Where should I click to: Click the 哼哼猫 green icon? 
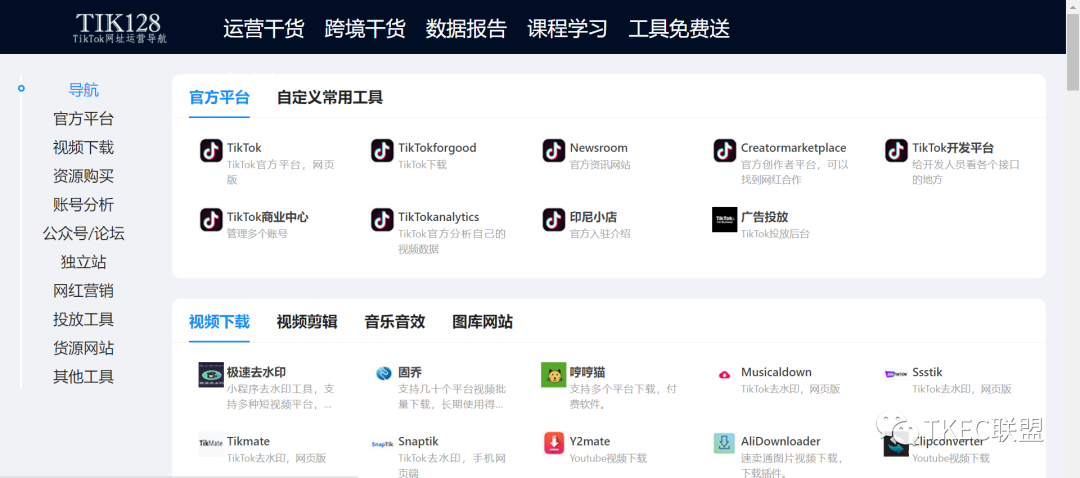click(554, 375)
